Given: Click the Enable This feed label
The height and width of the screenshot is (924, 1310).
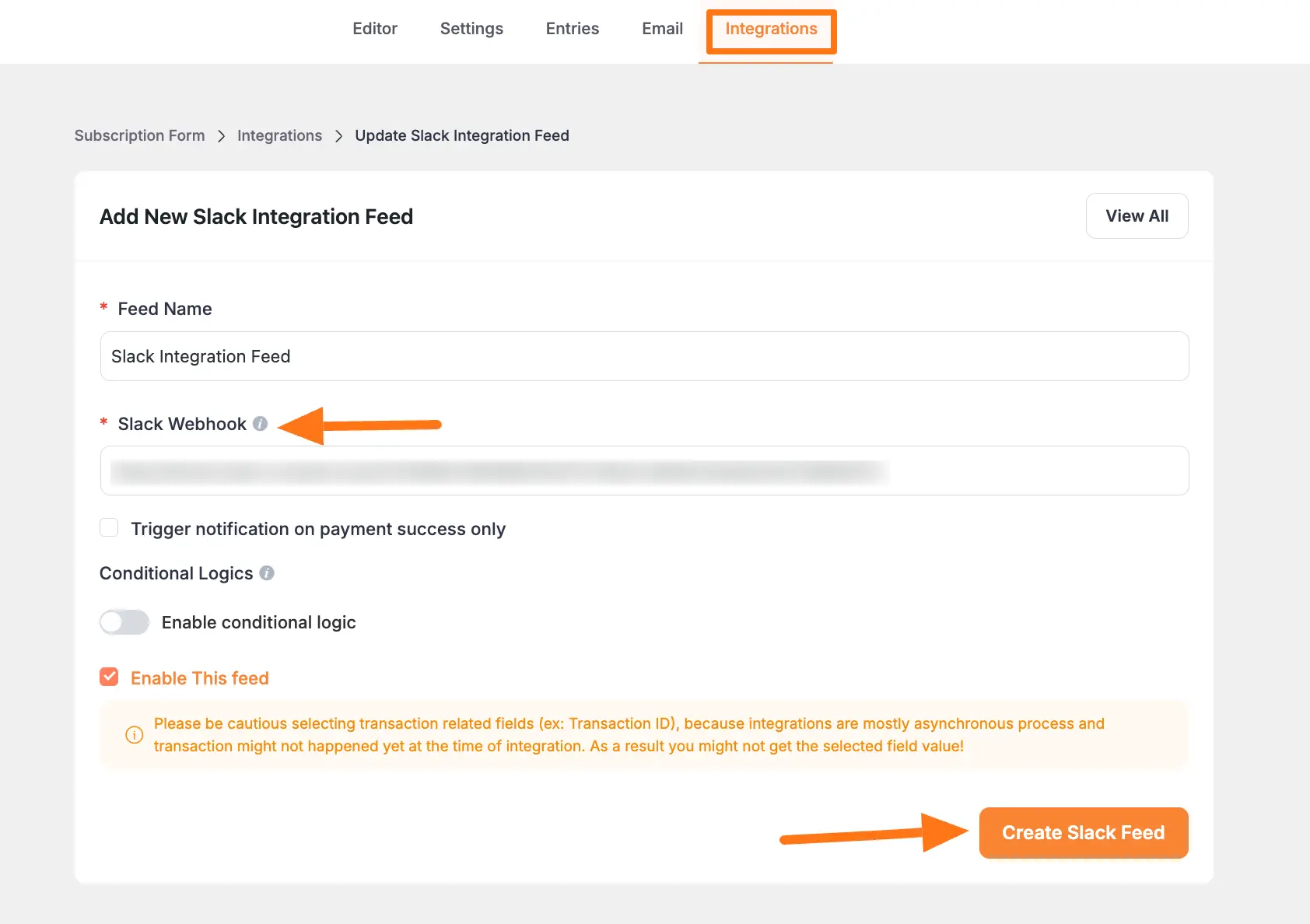Looking at the screenshot, I should [x=200, y=678].
